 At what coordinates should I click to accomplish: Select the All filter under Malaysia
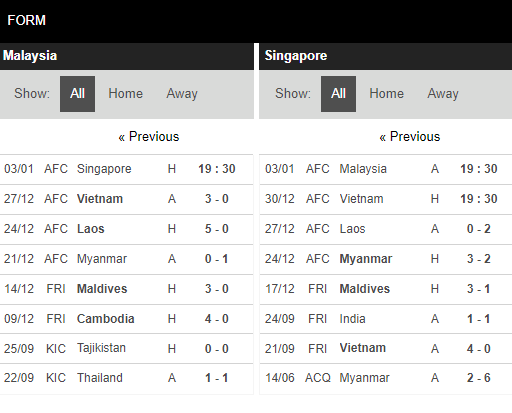77,94
